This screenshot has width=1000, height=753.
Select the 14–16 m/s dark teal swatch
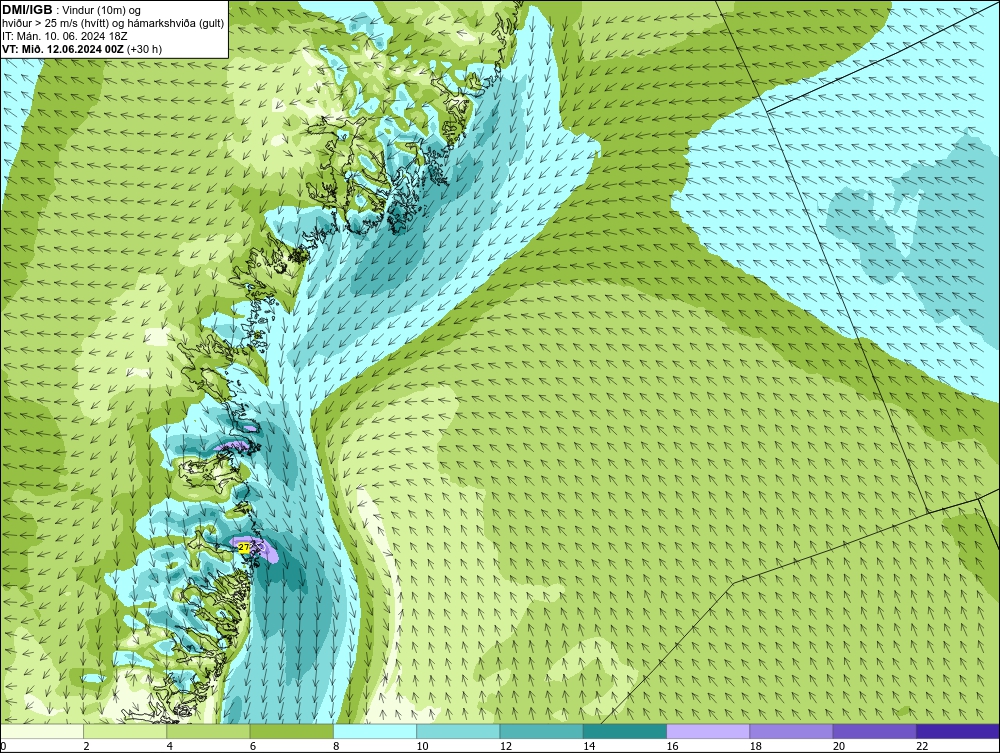pyautogui.click(x=624, y=731)
